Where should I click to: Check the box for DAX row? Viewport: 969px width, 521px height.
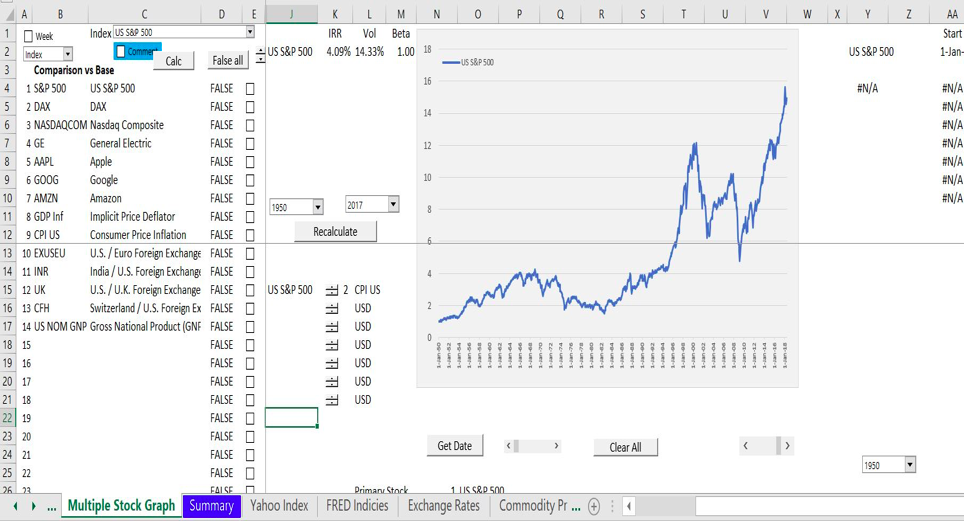click(250, 107)
